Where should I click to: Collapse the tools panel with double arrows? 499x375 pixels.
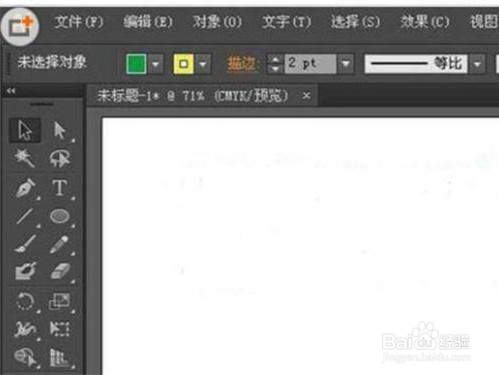coord(11,91)
